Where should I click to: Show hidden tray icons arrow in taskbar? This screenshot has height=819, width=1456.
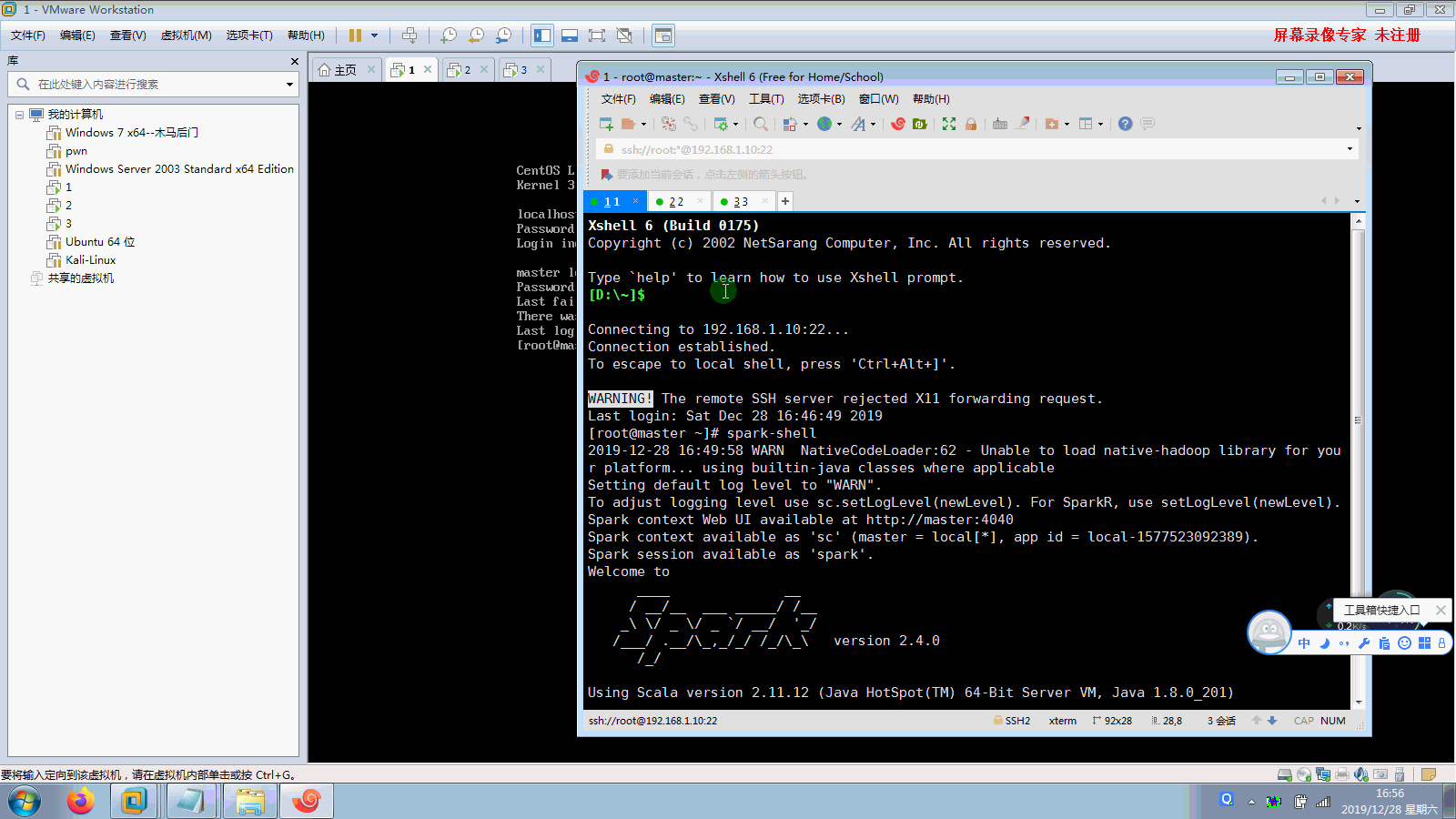(1251, 802)
